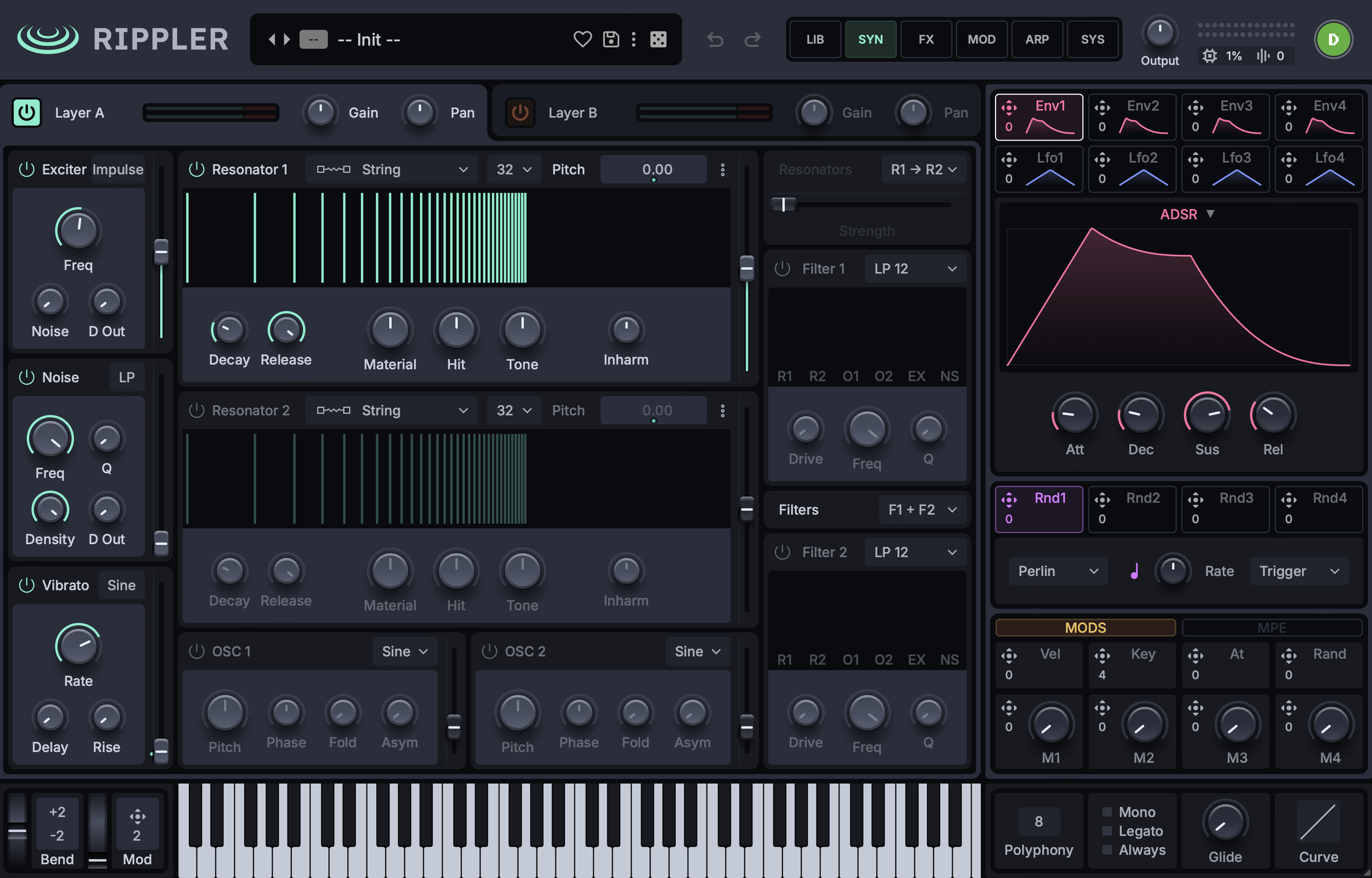The width and height of the screenshot is (1372, 878).
Task: Toggle the Rnd1 tempo sync note icon
Action: tap(1134, 571)
